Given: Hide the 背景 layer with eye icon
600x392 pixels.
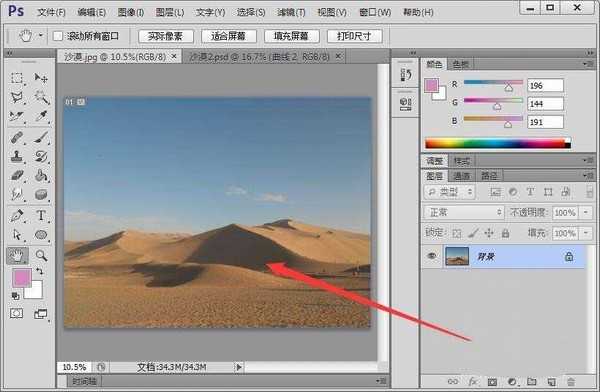Looking at the screenshot, I should (x=432, y=256).
